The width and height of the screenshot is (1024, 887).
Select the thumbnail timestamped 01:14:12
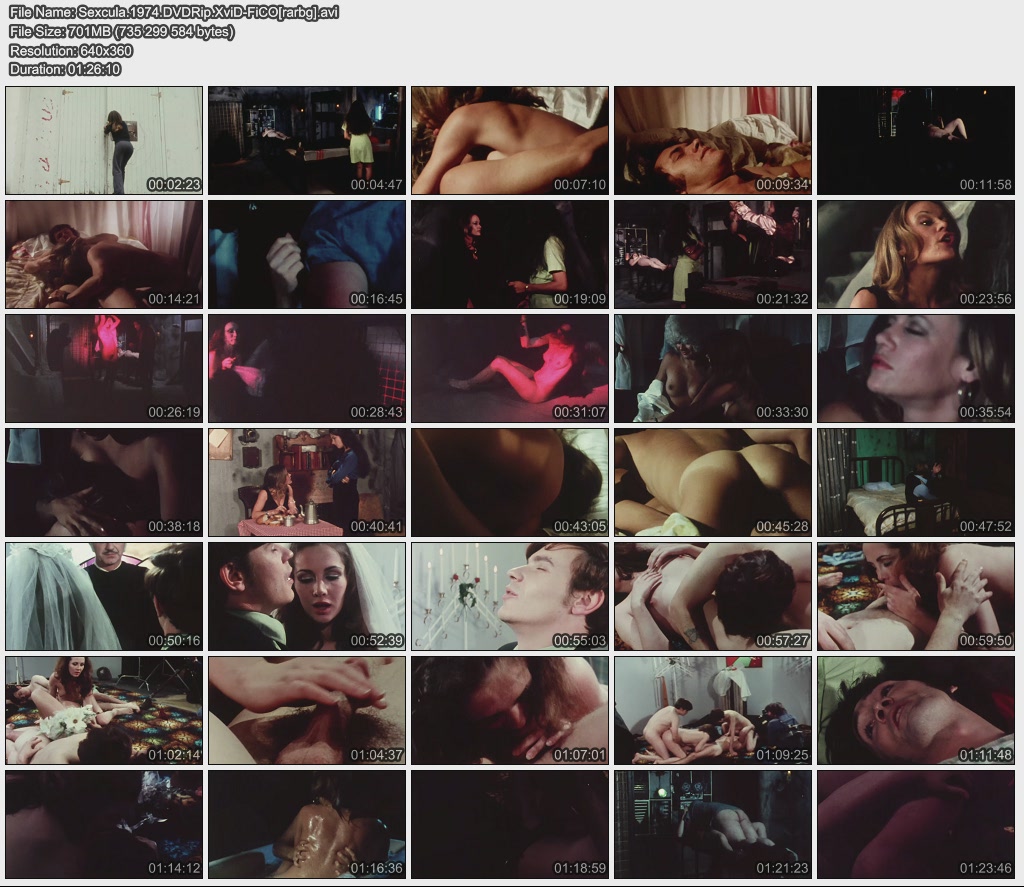coord(104,824)
